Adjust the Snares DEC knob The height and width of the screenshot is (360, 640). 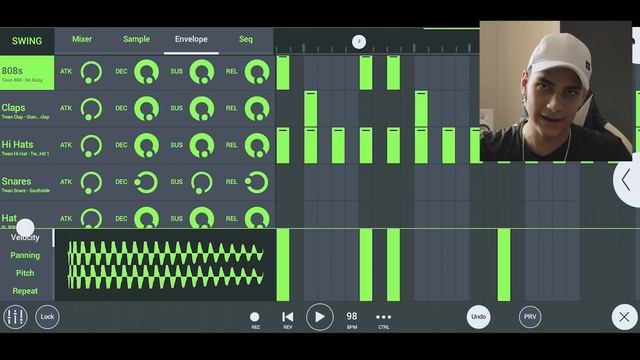pyautogui.click(x=146, y=182)
